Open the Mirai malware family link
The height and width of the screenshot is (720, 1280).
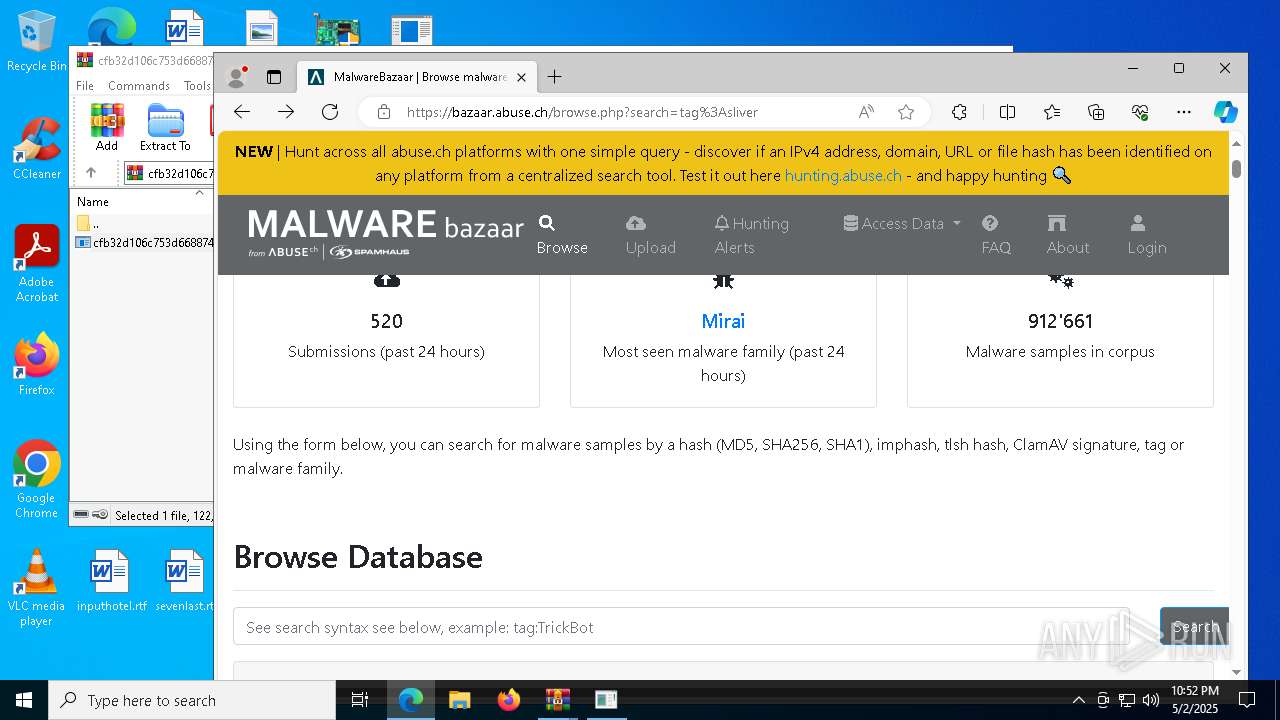point(723,321)
